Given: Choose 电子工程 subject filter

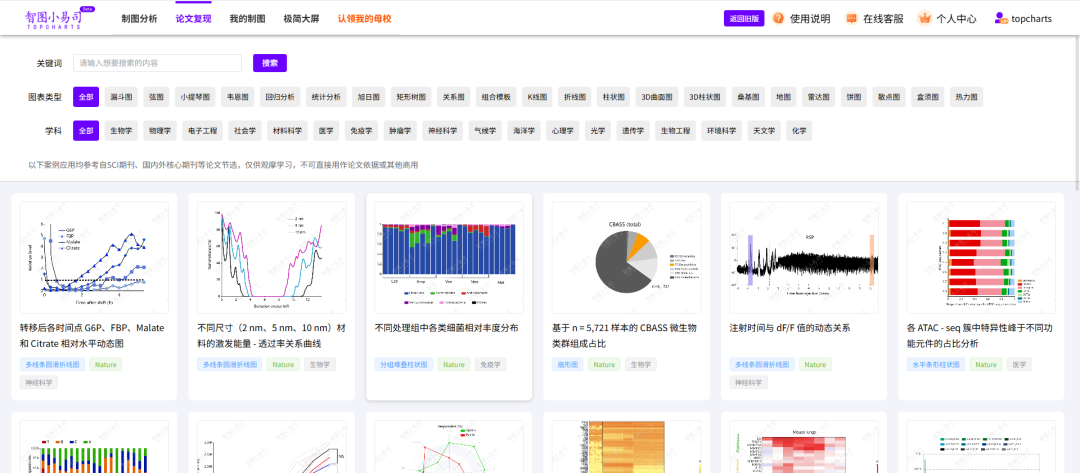Looking at the screenshot, I should point(202,131).
